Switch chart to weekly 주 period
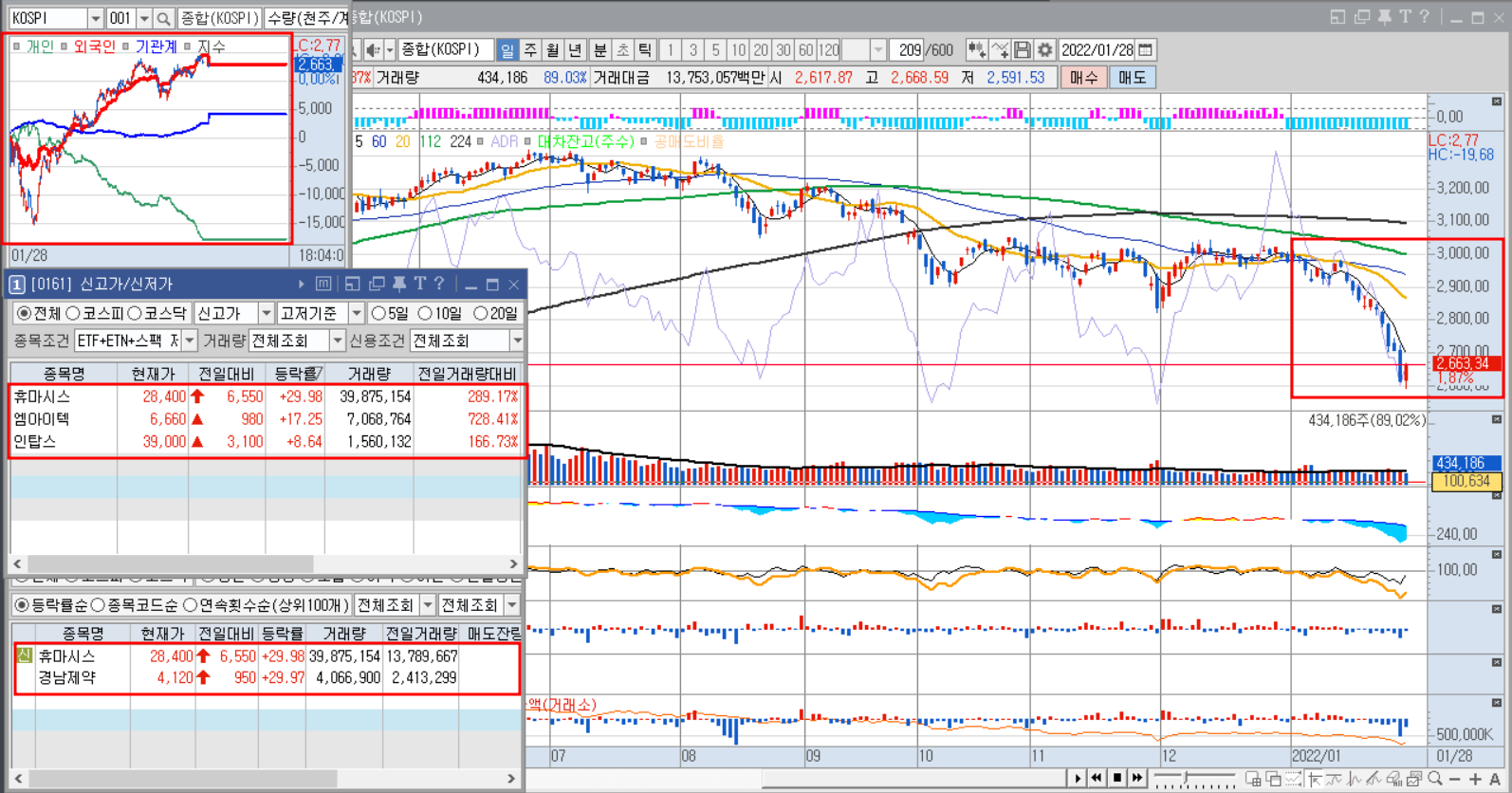Screen dimensions: 1512x793 point(530,50)
